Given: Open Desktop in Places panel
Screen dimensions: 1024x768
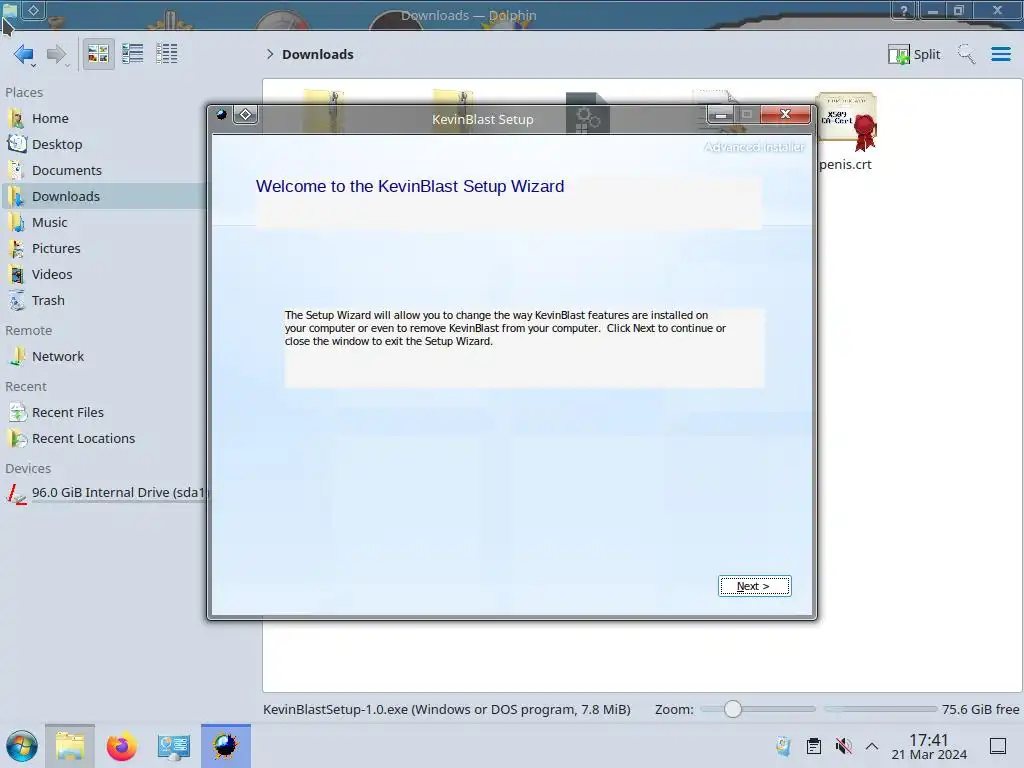Looking at the screenshot, I should pyautogui.click(x=104, y=144).
